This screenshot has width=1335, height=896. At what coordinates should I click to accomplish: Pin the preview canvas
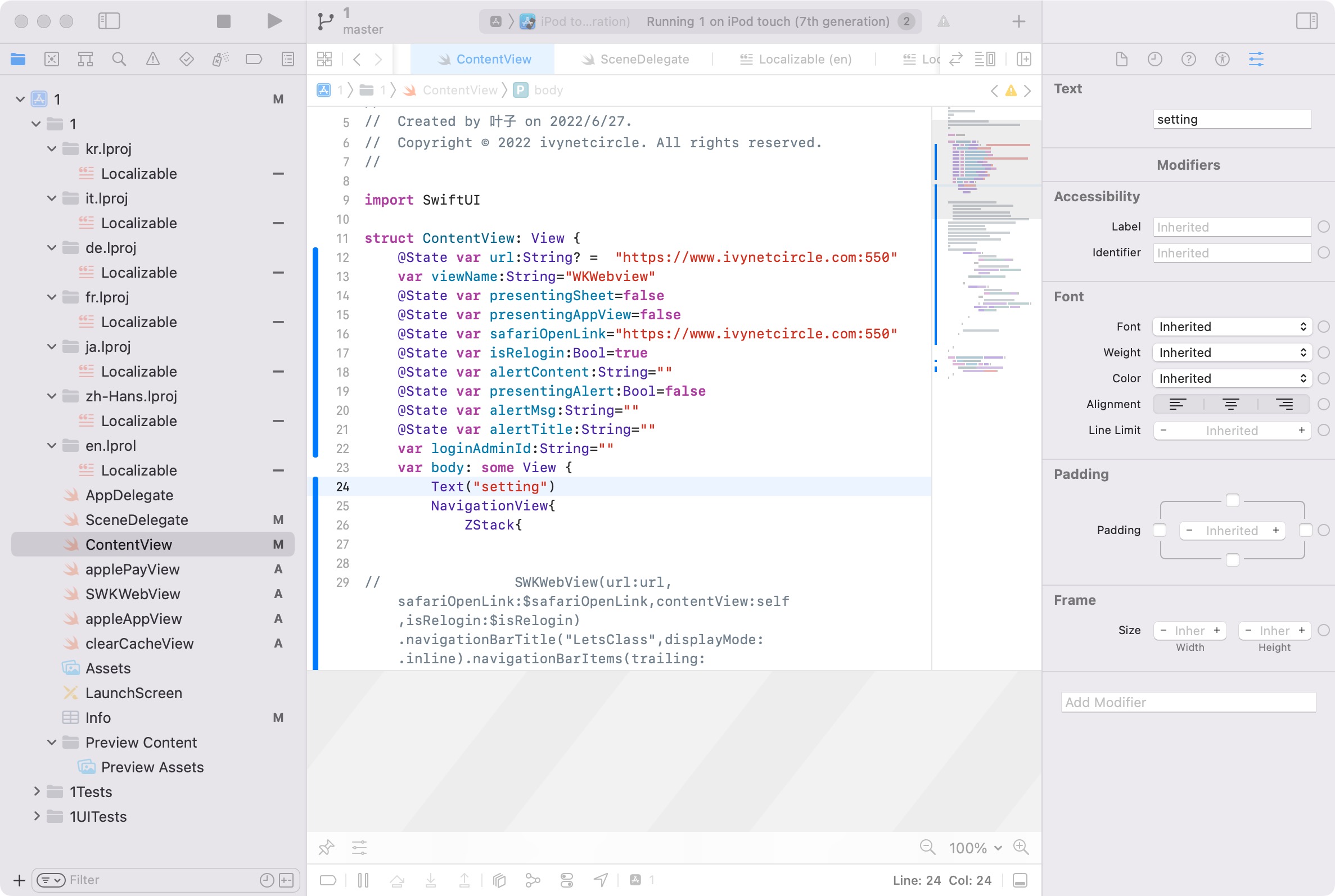[326, 847]
